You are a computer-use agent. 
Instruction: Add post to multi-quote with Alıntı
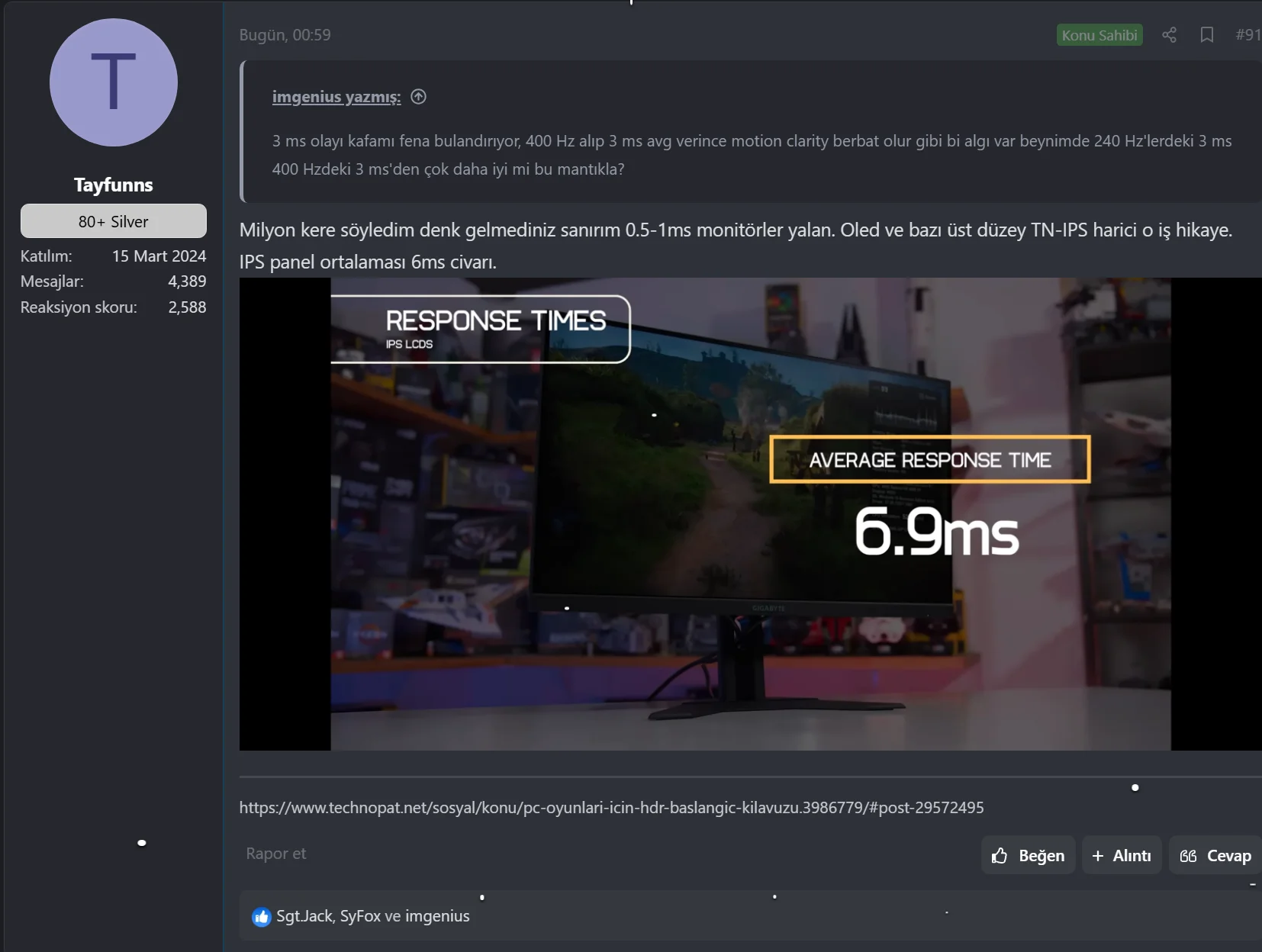pos(1122,856)
